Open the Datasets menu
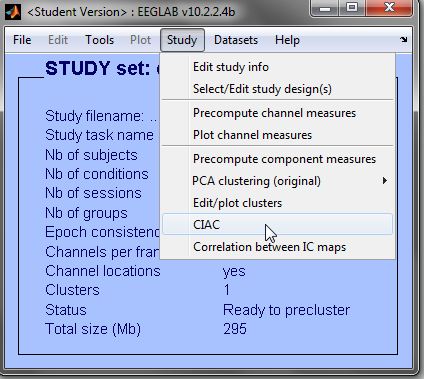This screenshot has height=379, width=424. coord(236,40)
